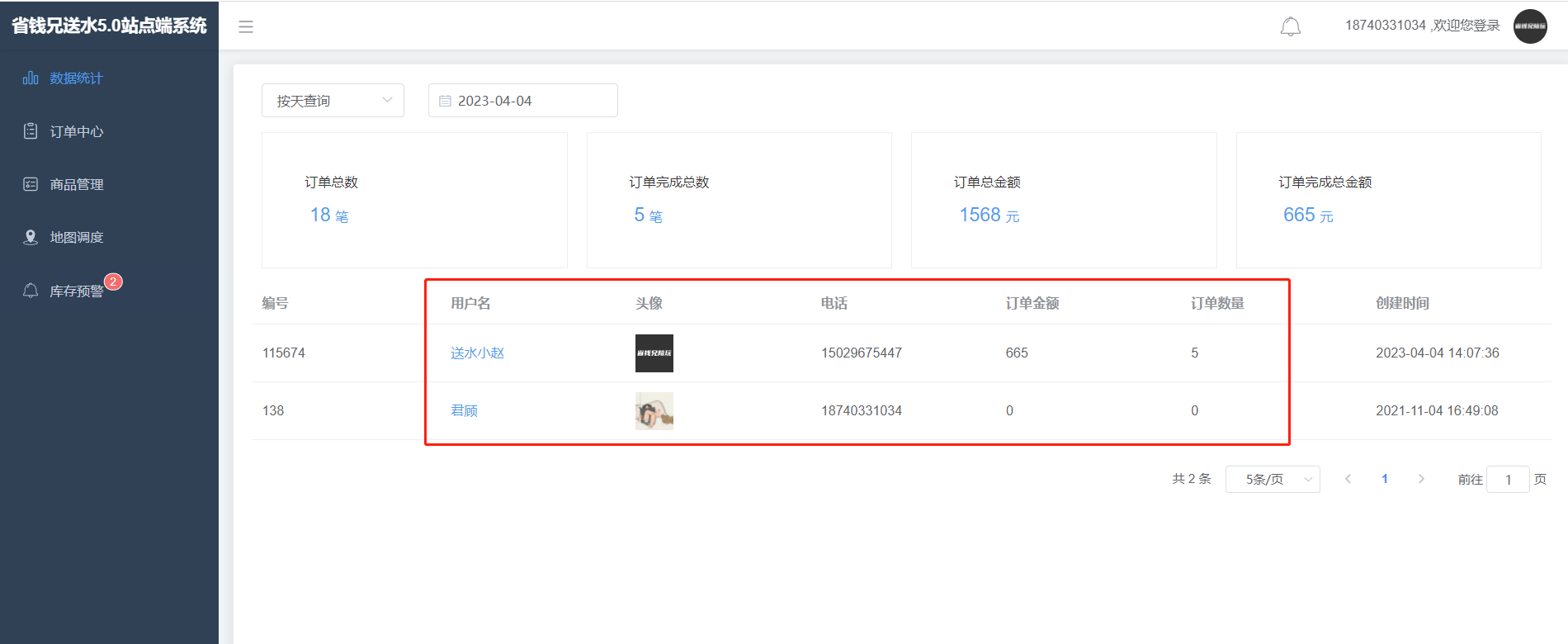Click the 订单中心 clipboard icon
Image resolution: width=1568 pixels, height=644 pixels.
click(x=31, y=131)
